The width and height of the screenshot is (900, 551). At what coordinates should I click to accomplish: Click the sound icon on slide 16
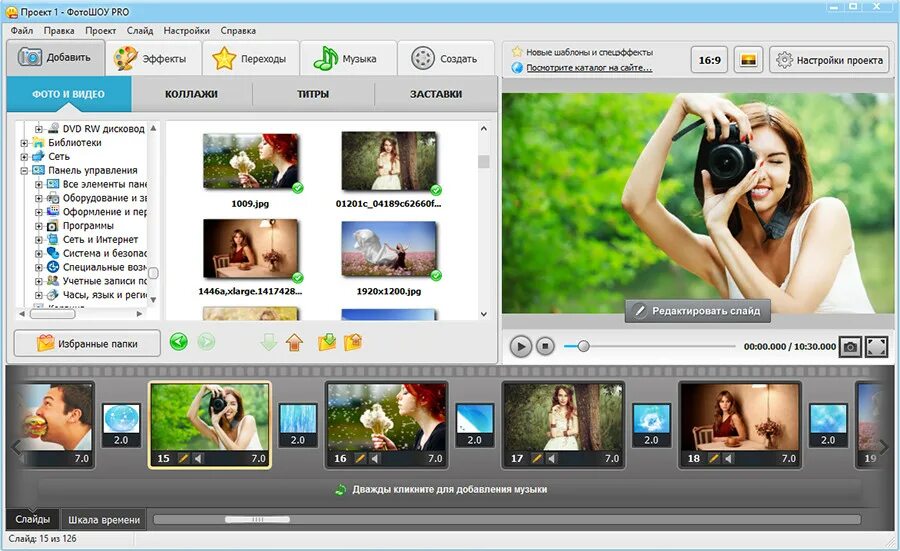point(374,459)
